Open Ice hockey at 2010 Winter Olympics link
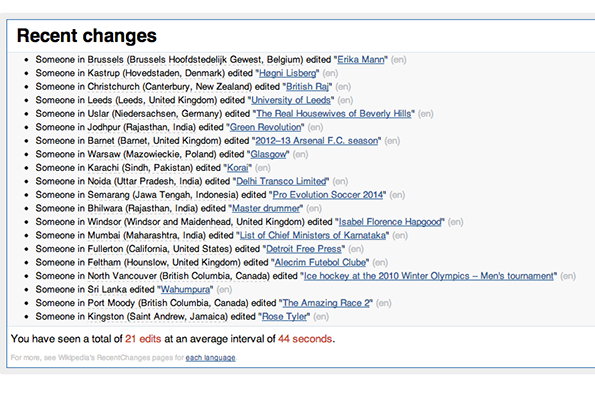 point(428,276)
